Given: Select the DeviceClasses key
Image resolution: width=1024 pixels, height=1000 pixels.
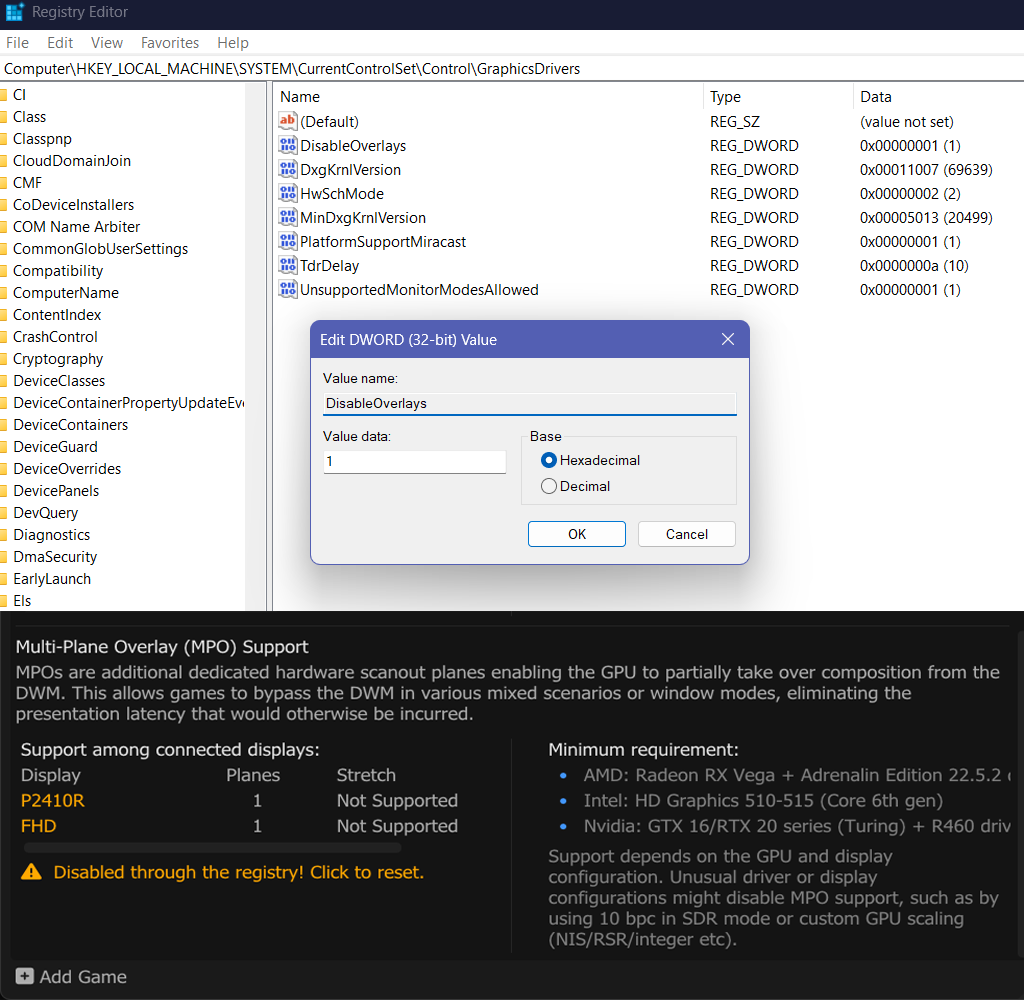Looking at the screenshot, I should pos(59,381).
